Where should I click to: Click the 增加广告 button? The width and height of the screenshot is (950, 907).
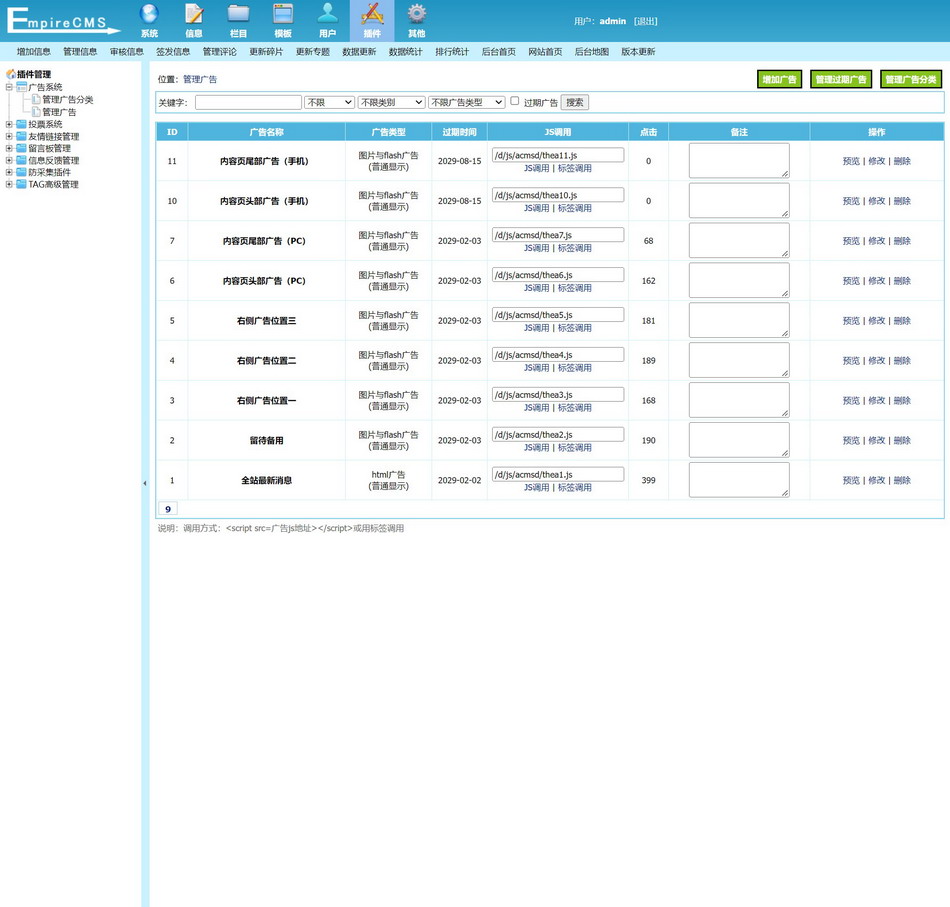780,79
